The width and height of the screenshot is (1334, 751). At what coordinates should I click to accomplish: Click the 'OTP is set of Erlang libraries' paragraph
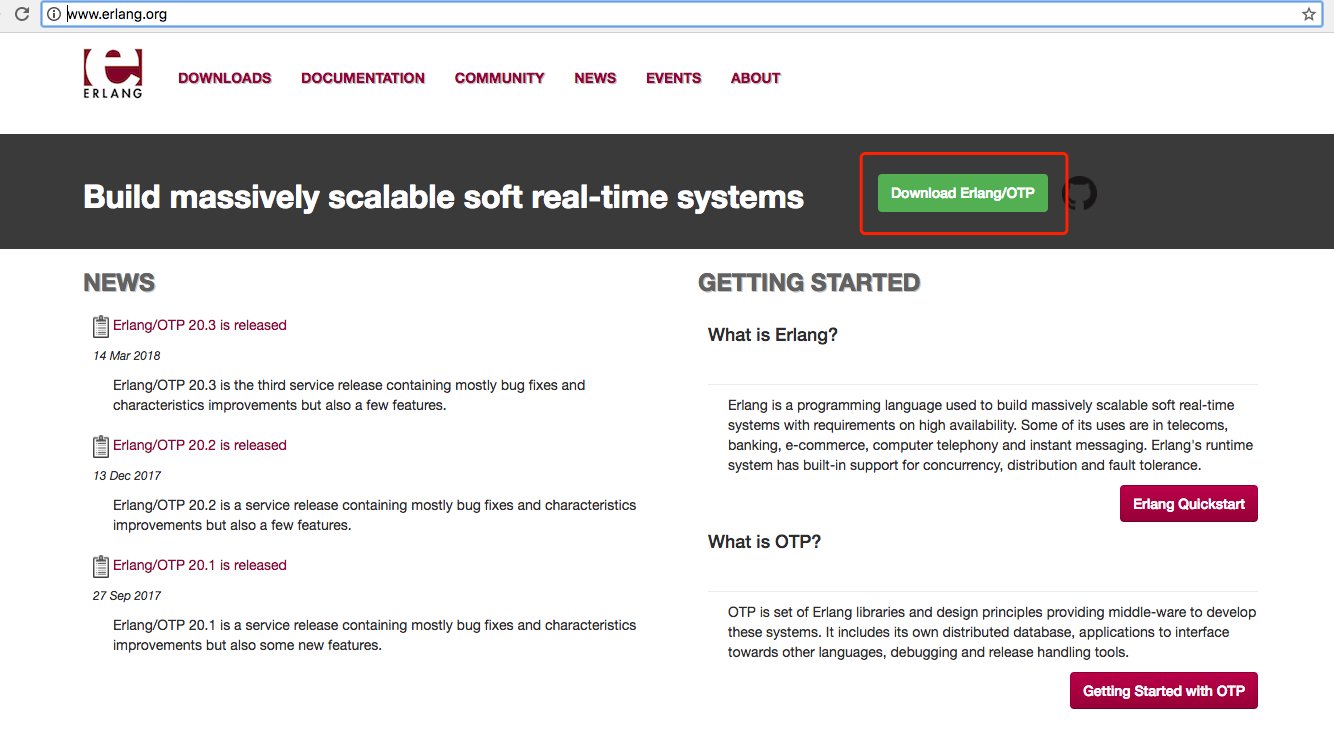pos(992,632)
